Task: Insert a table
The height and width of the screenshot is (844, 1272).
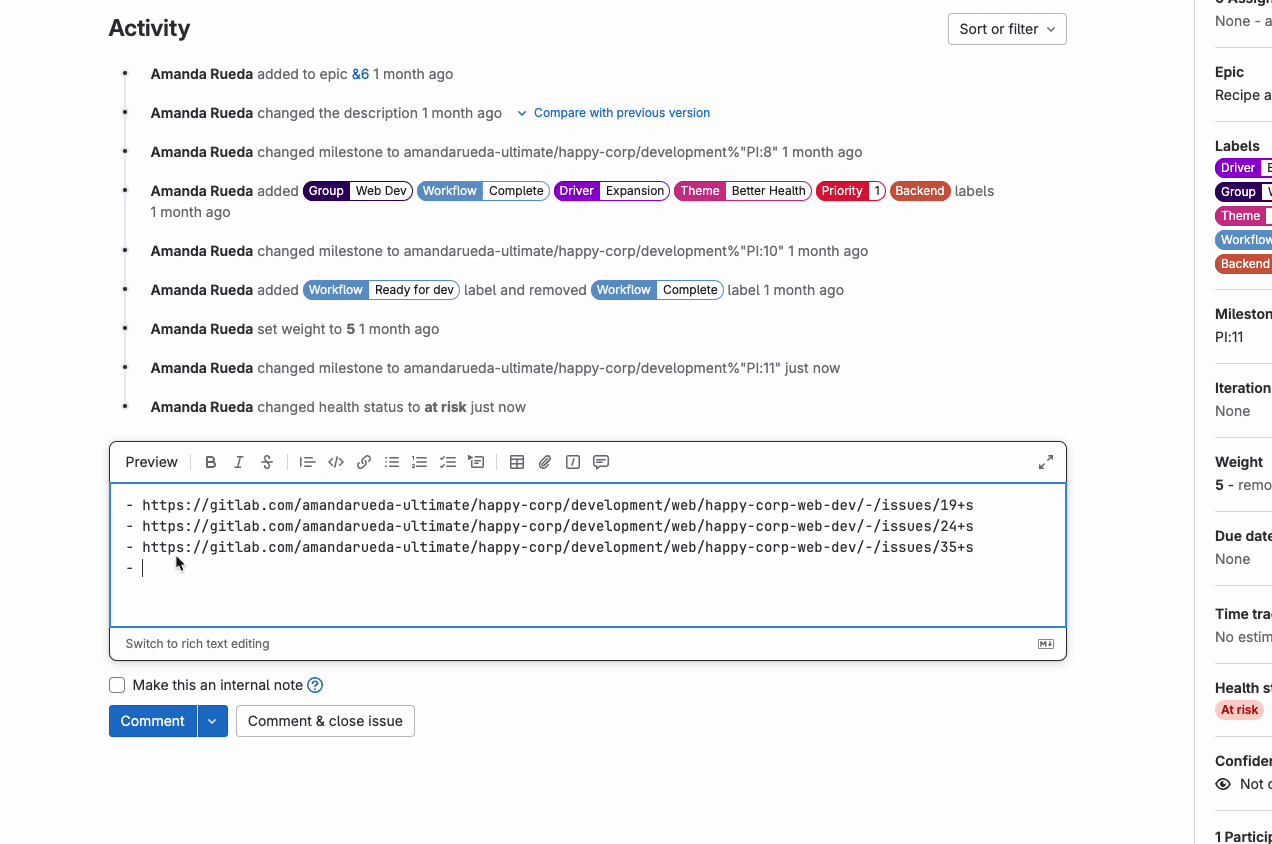Action: [x=517, y=462]
